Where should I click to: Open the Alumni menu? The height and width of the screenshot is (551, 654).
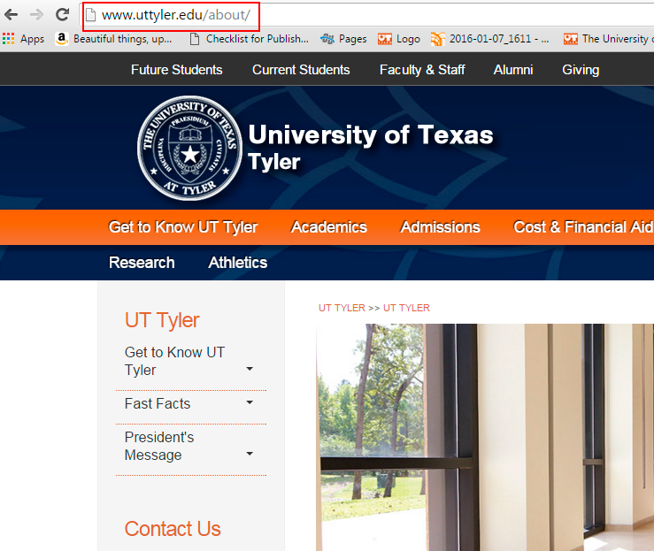pyautogui.click(x=513, y=70)
